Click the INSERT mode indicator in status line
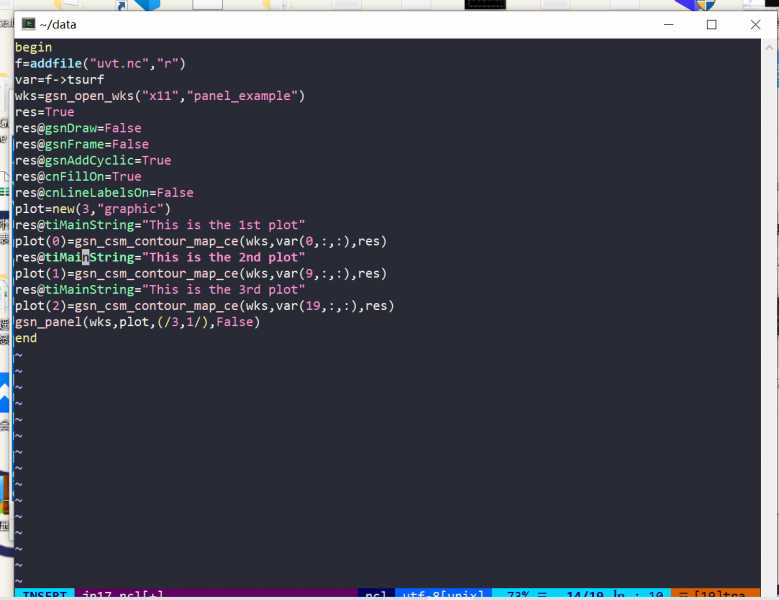 (x=42, y=595)
